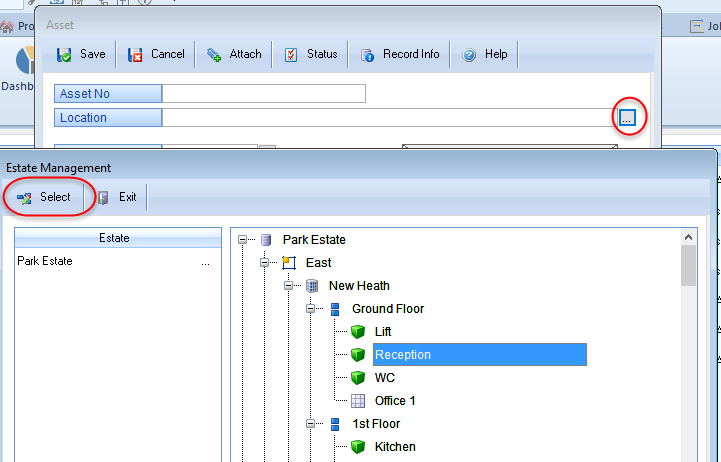Select New Heath in the tree
The width and height of the screenshot is (721, 462).
click(359, 286)
